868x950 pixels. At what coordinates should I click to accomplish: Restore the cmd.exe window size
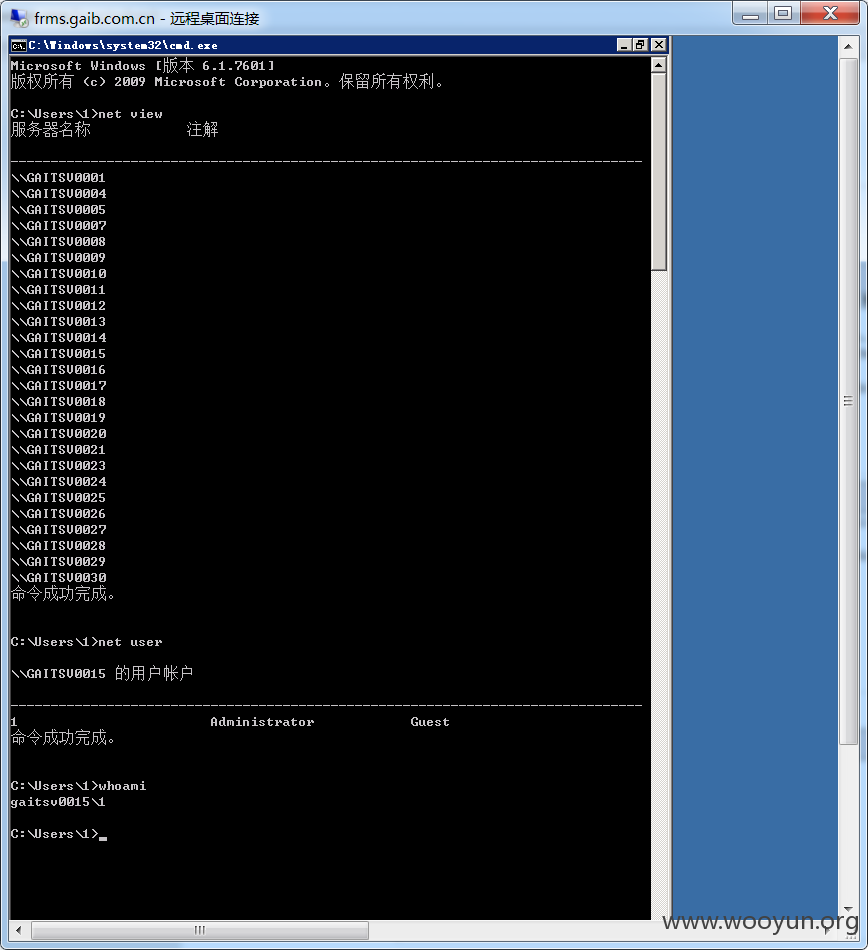pyautogui.click(x=640, y=45)
